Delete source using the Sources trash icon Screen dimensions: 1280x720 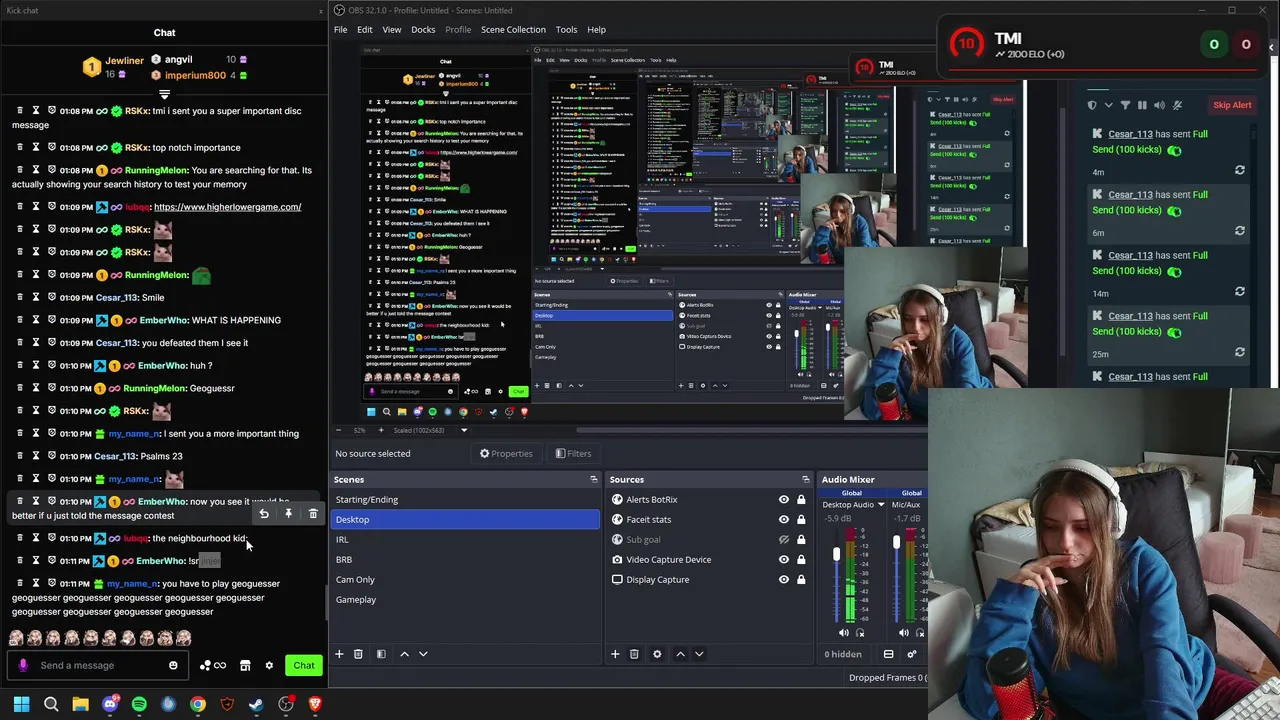click(x=634, y=654)
